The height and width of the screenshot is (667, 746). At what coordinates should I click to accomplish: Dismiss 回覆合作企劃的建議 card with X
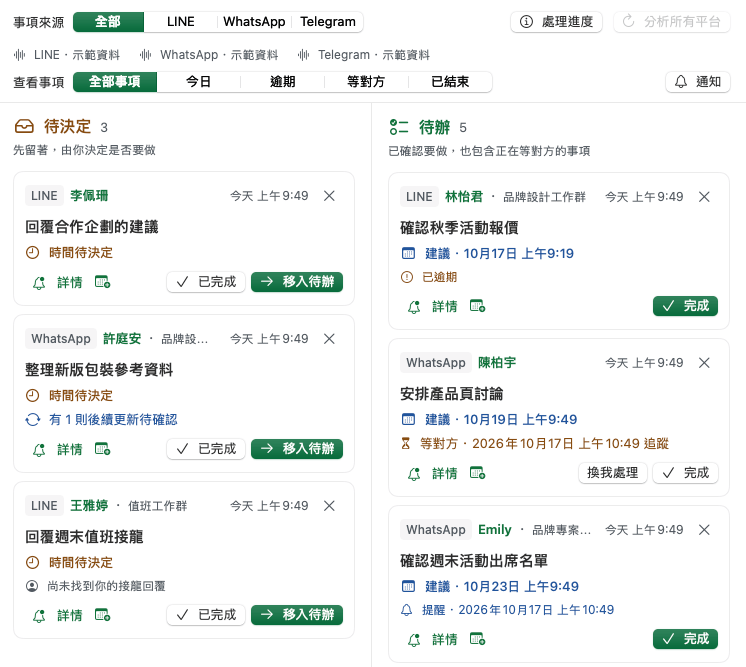point(329,196)
